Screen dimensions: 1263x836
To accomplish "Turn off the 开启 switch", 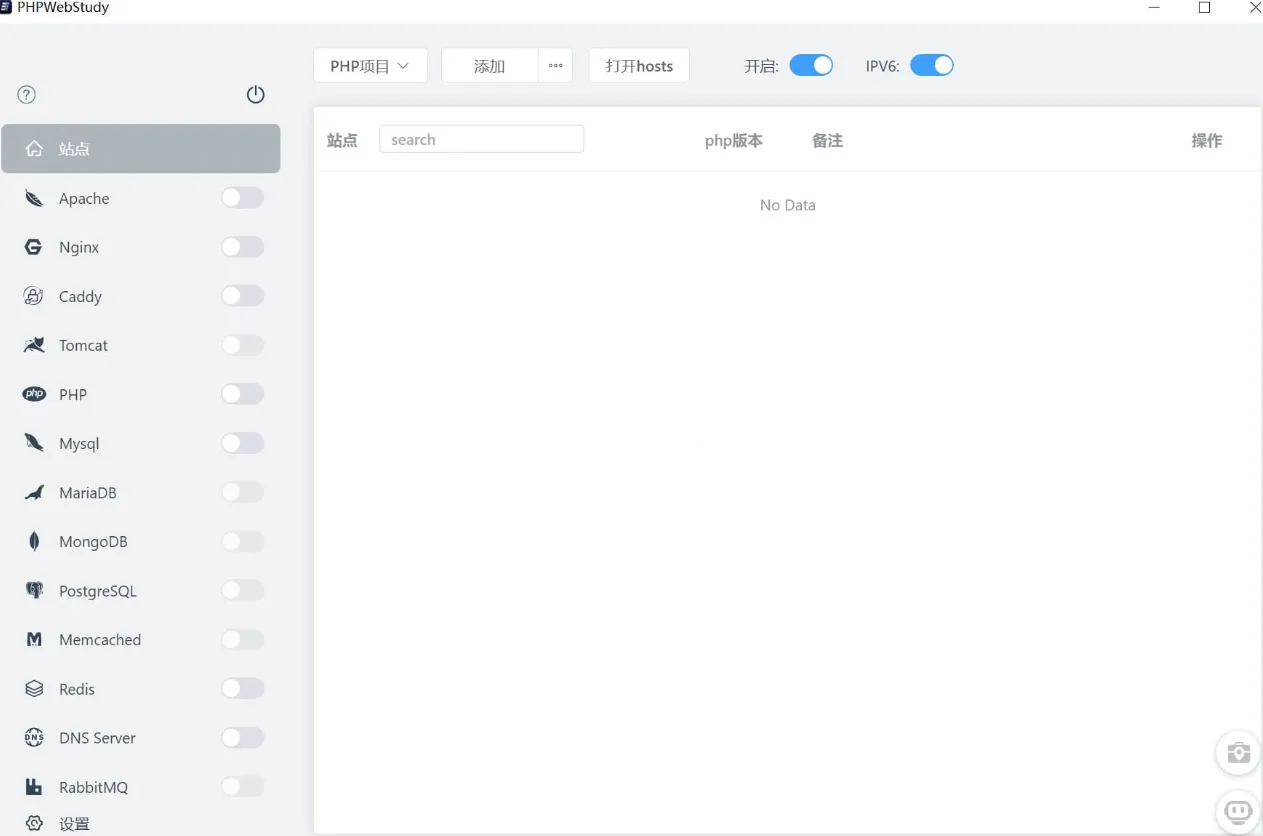I will pos(811,64).
